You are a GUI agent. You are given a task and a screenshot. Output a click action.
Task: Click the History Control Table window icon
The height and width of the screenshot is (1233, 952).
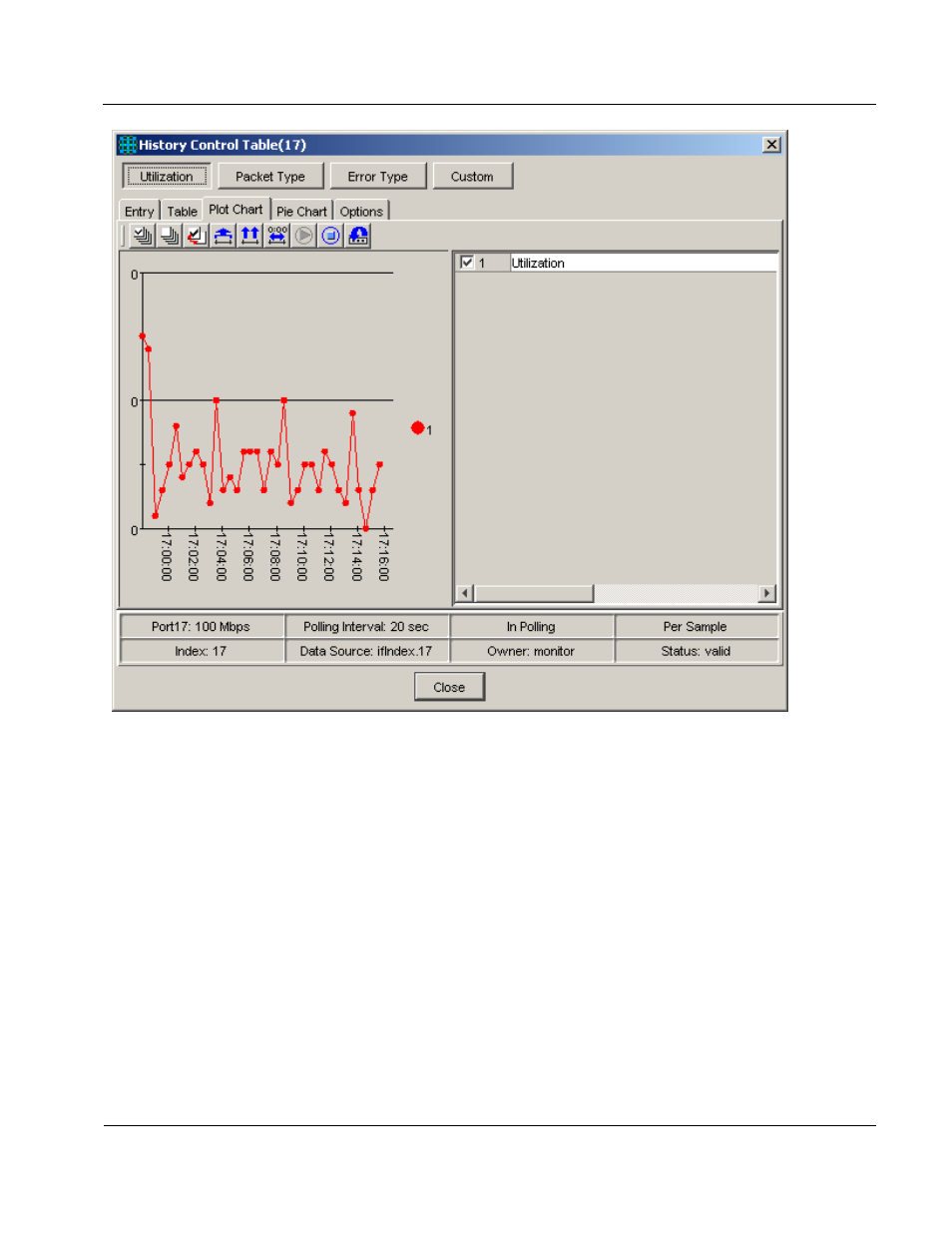coord(128,145)
